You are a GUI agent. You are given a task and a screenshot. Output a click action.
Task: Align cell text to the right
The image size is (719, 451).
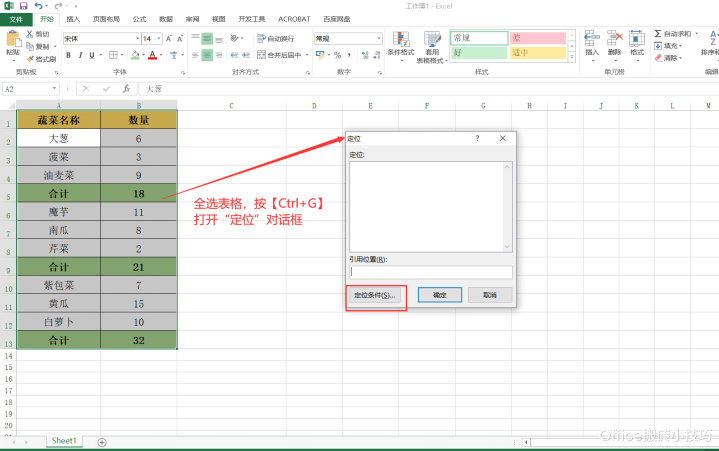pyautogui.click(x=219, y=55)
